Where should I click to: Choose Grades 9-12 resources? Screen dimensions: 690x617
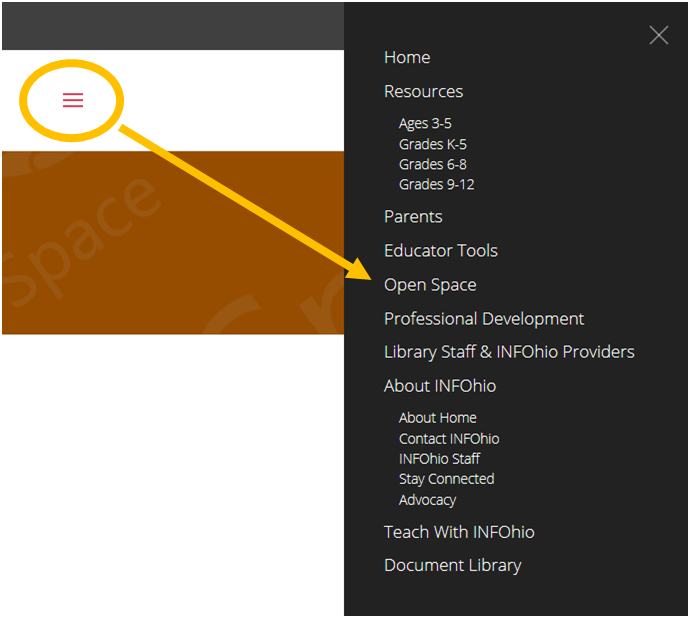click(x=437, y=184)
